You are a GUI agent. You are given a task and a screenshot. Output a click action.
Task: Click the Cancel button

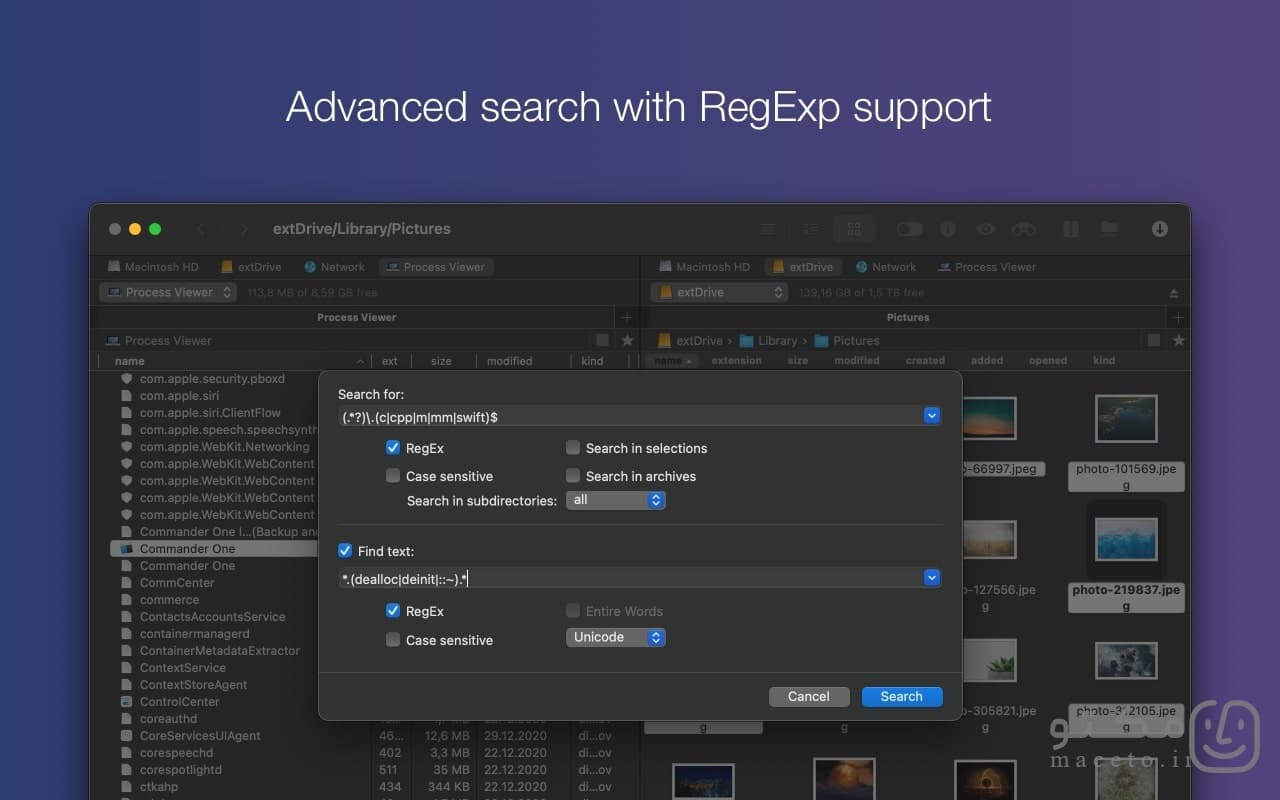click(x=809, y=696)
